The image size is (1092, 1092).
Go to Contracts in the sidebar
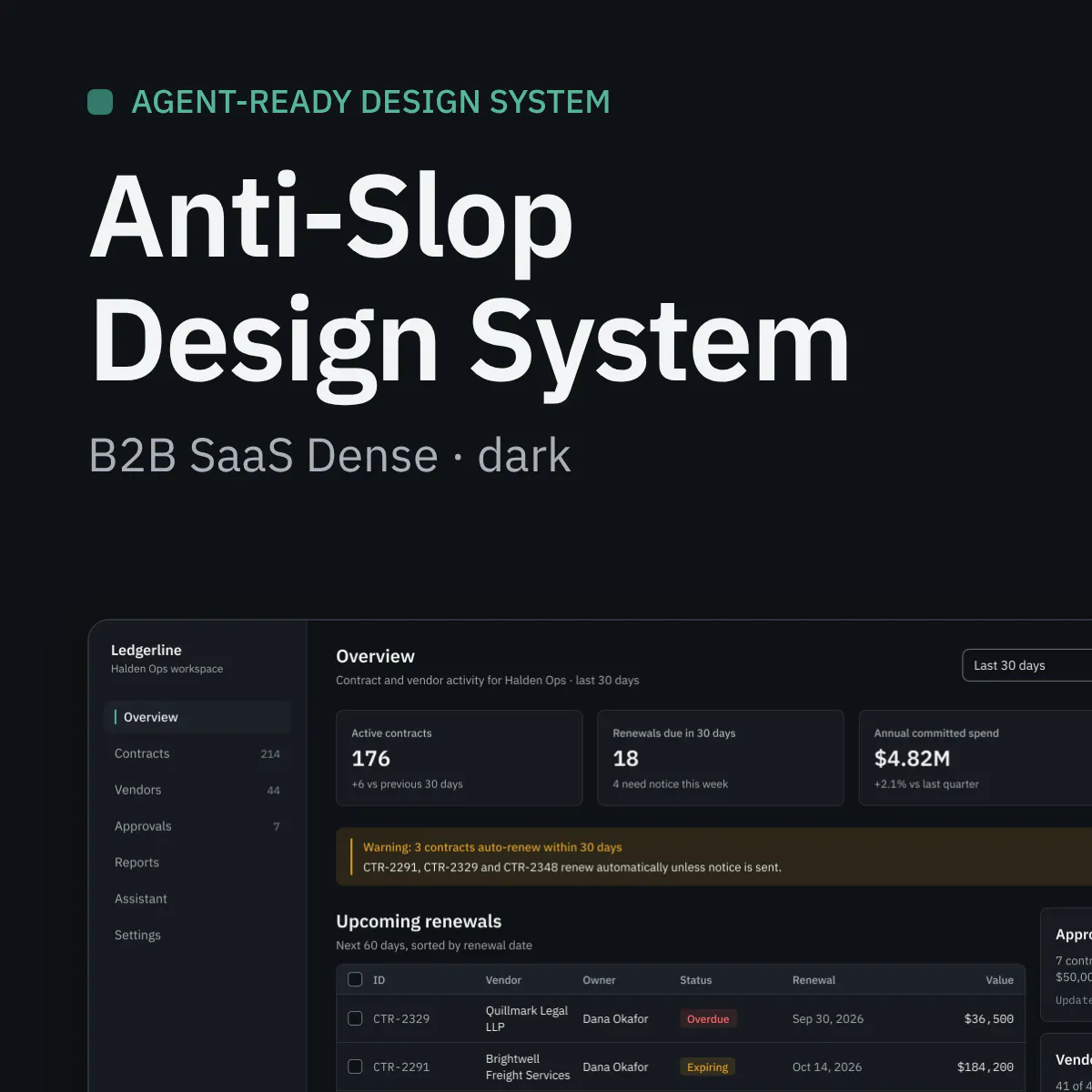pyautogui.click(x=197, y=753)
